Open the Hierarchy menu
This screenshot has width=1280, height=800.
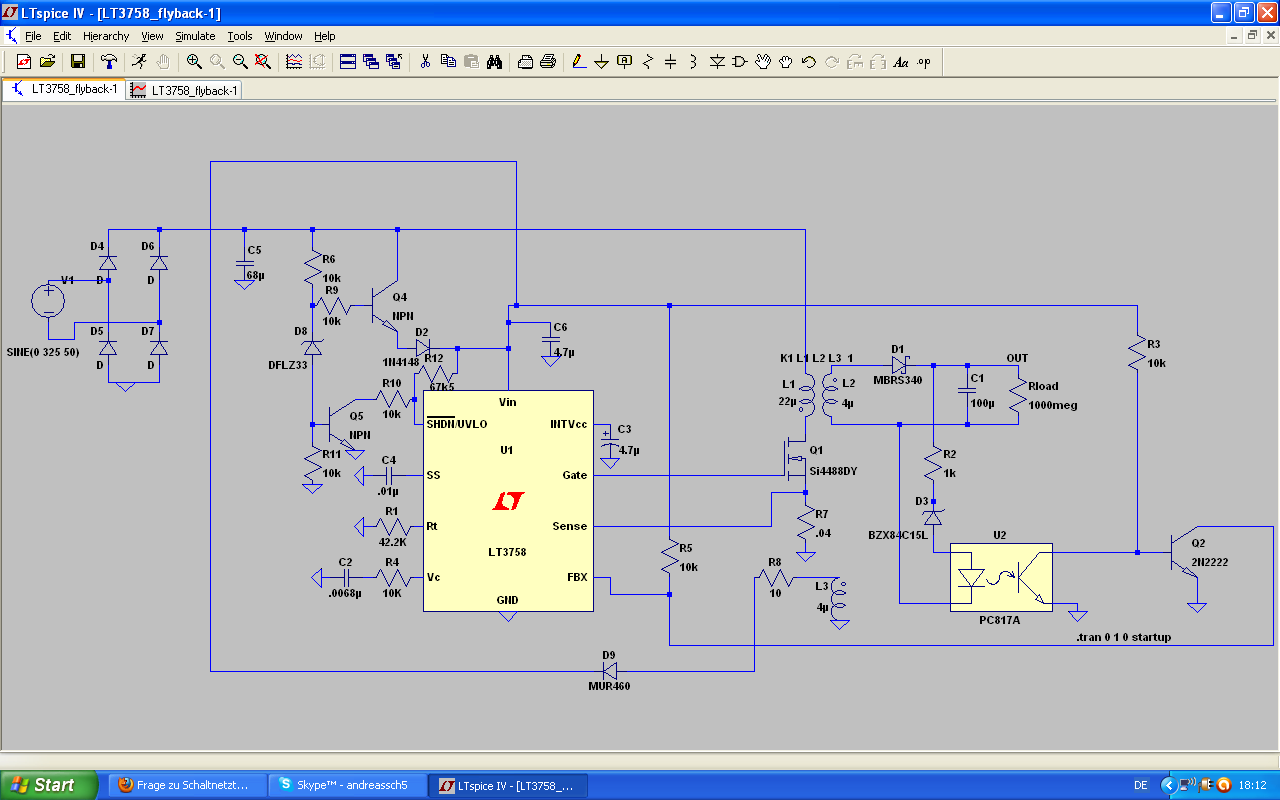pos(106,36)
